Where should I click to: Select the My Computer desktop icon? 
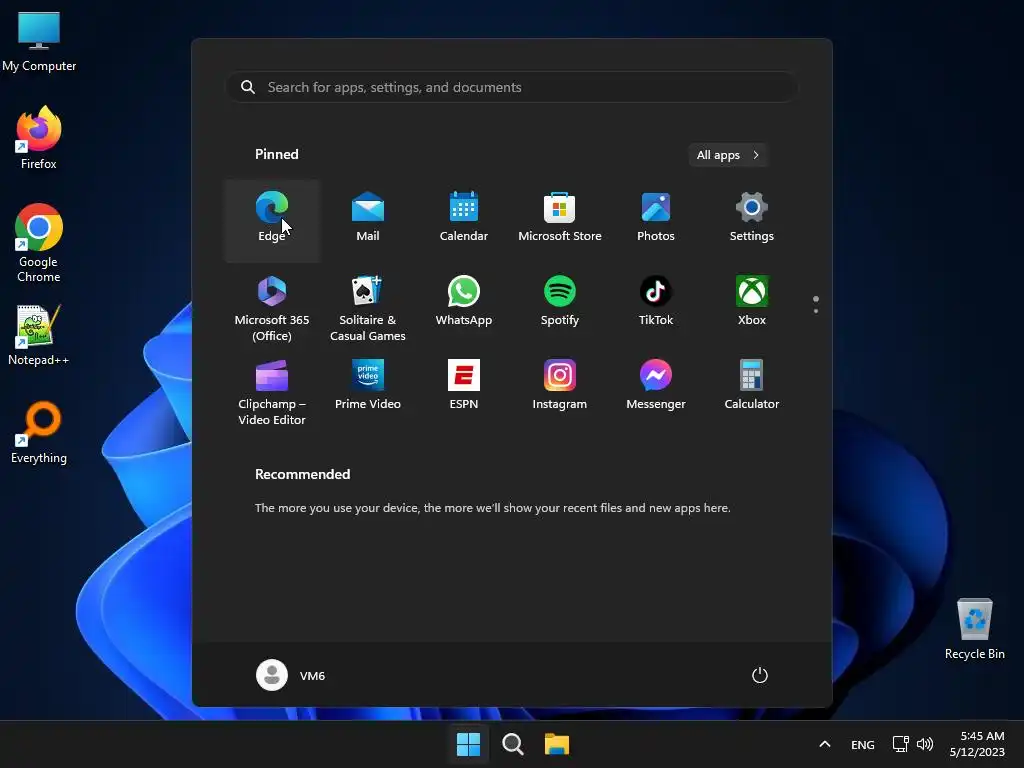point(39,41)
